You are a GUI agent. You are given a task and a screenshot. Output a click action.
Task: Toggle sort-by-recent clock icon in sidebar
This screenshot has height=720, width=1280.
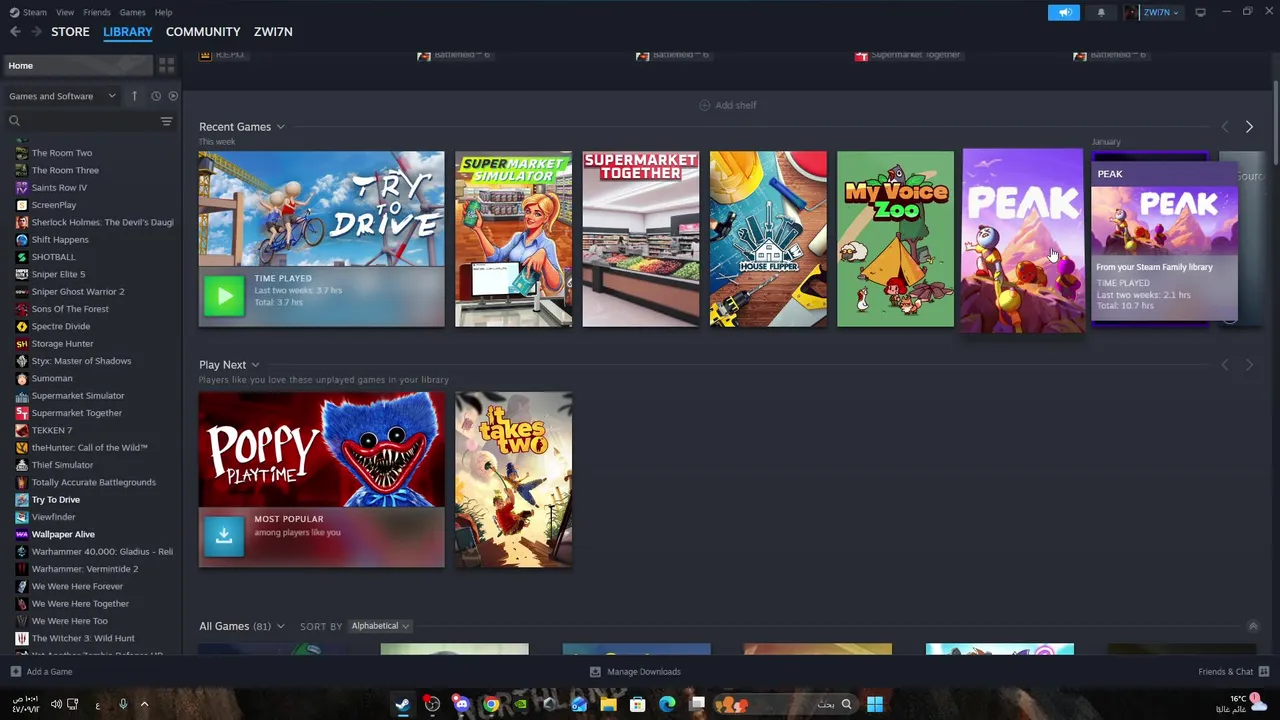point(156,96)
